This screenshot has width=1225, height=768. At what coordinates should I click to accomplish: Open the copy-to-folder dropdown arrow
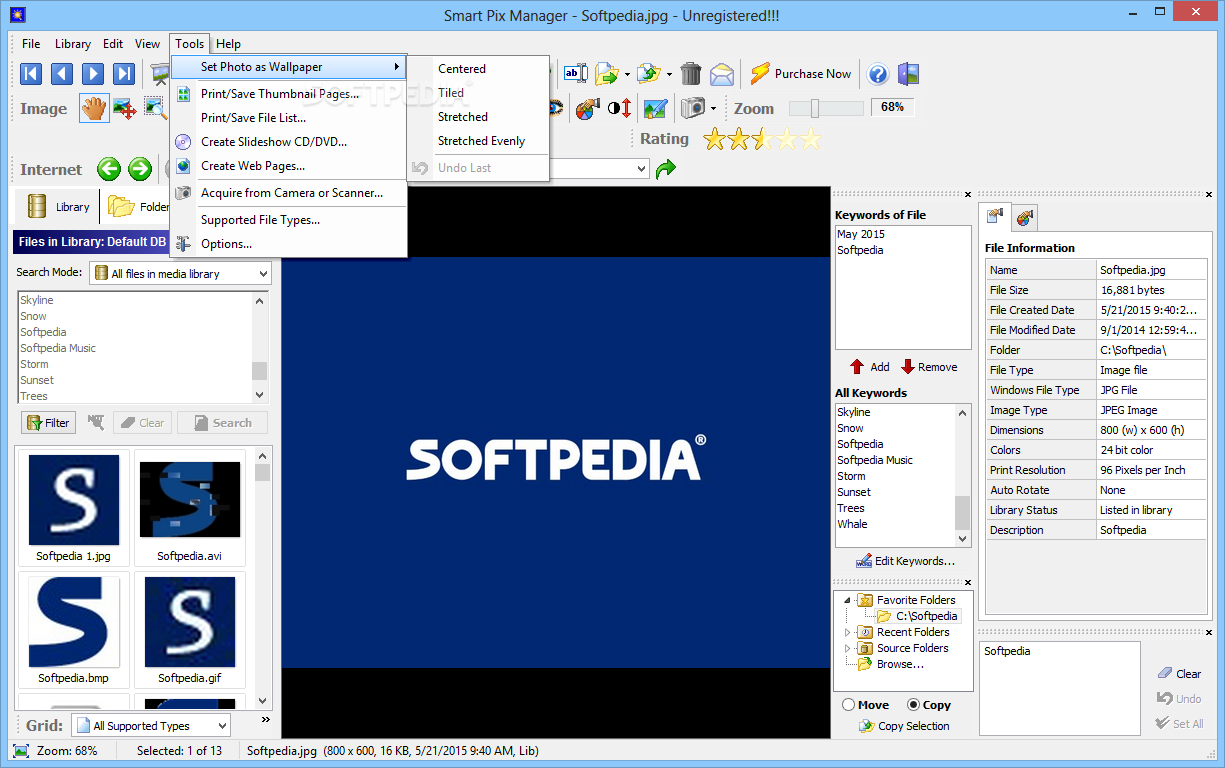(x=669, y=74)
